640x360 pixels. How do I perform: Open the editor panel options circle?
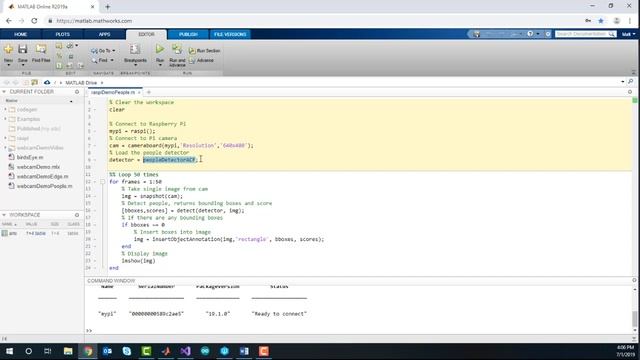630,92
